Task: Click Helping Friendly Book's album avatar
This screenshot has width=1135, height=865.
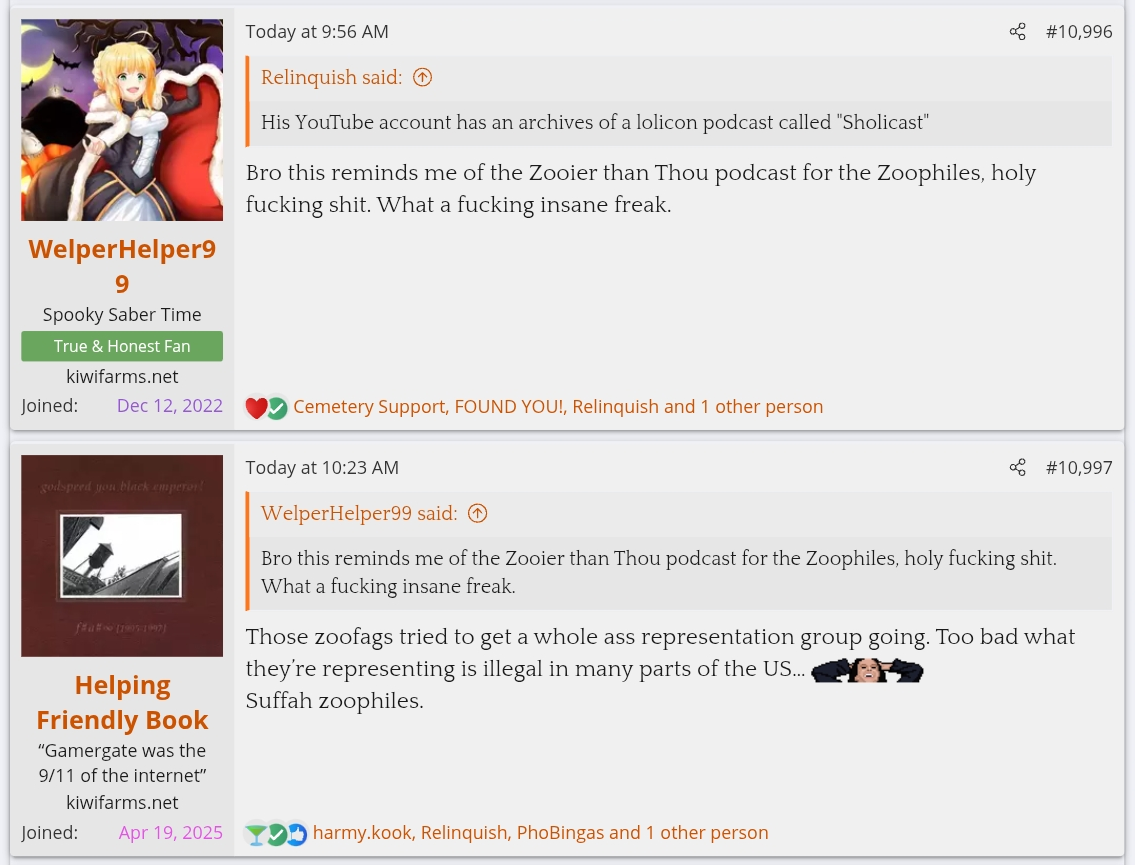Action: [122, 556]
